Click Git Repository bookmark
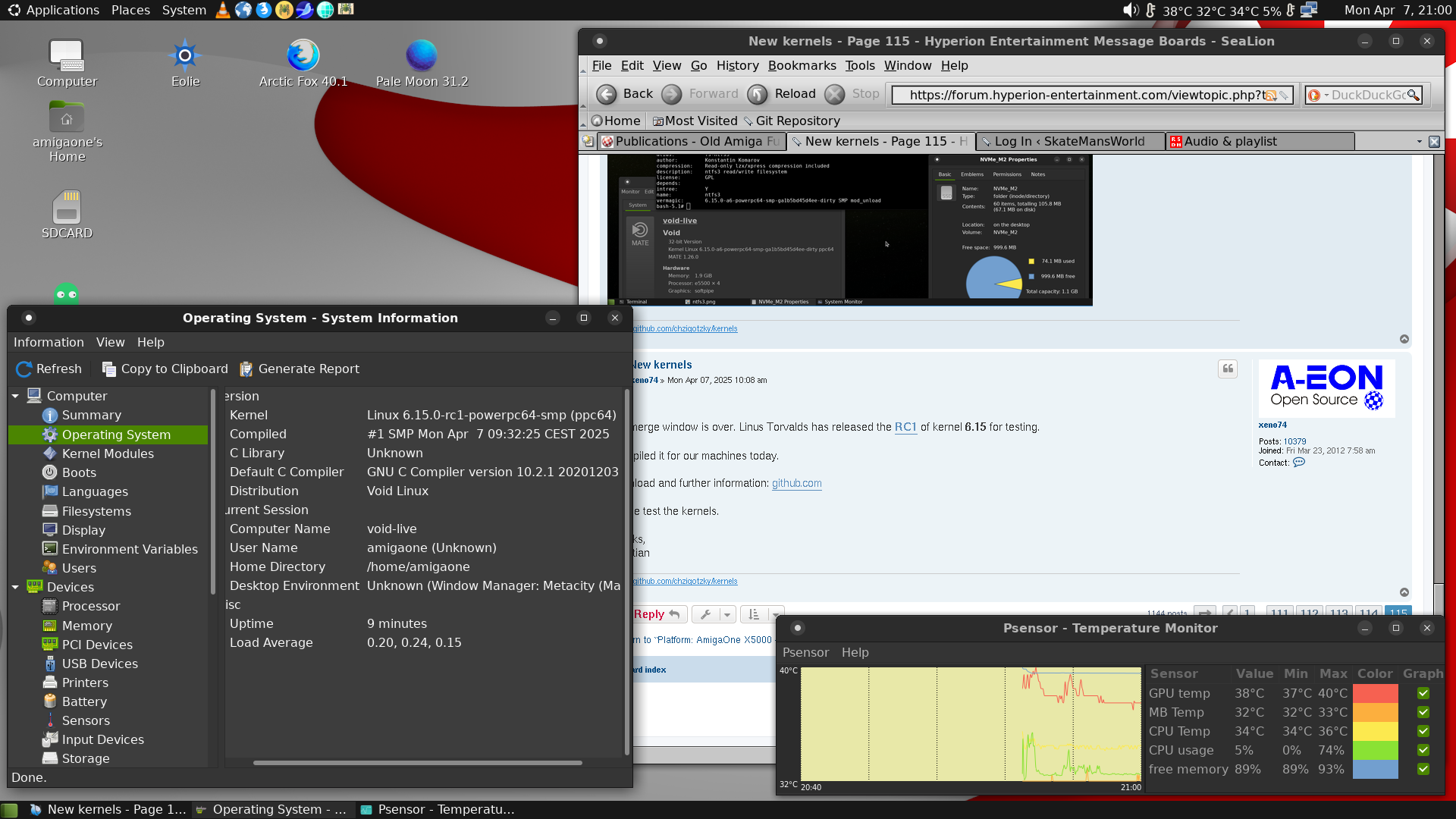Screen dimensions: 1456x819 point(792,121)
